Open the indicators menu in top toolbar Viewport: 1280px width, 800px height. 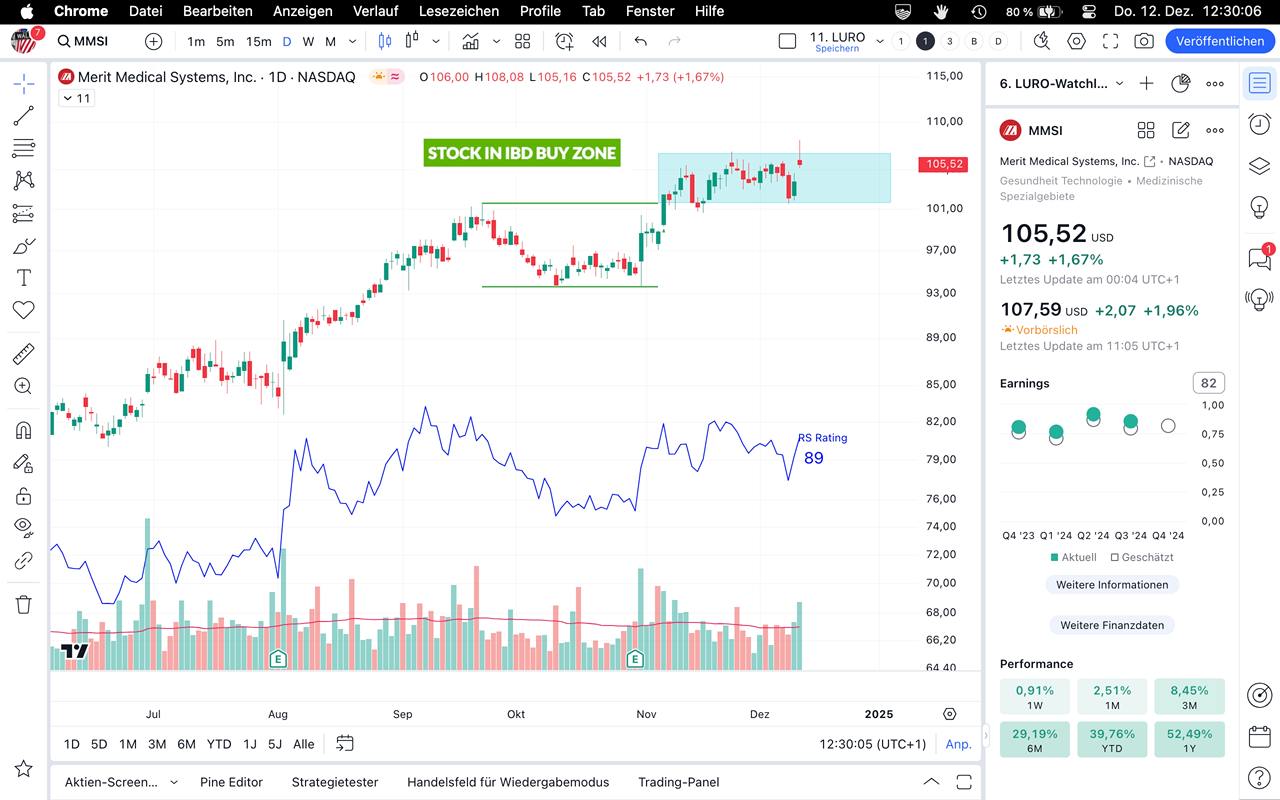(x=470, y=41)
